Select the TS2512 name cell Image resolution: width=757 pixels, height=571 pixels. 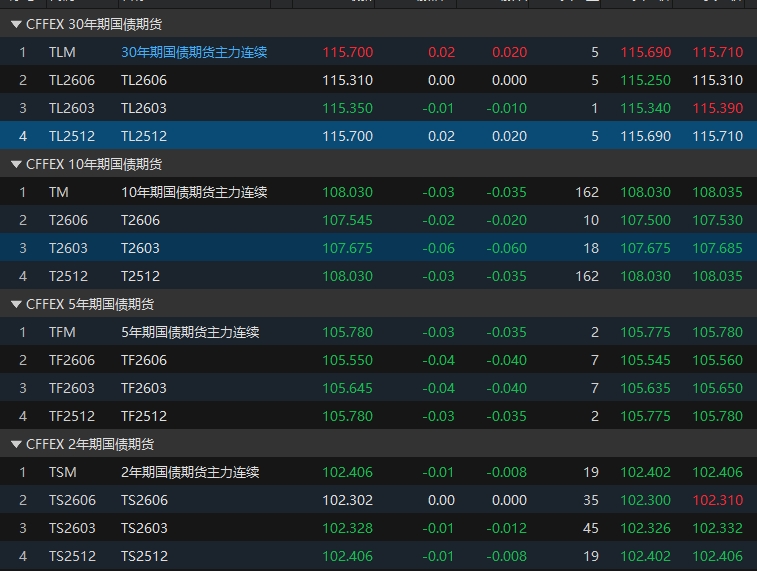pos(144,556)
